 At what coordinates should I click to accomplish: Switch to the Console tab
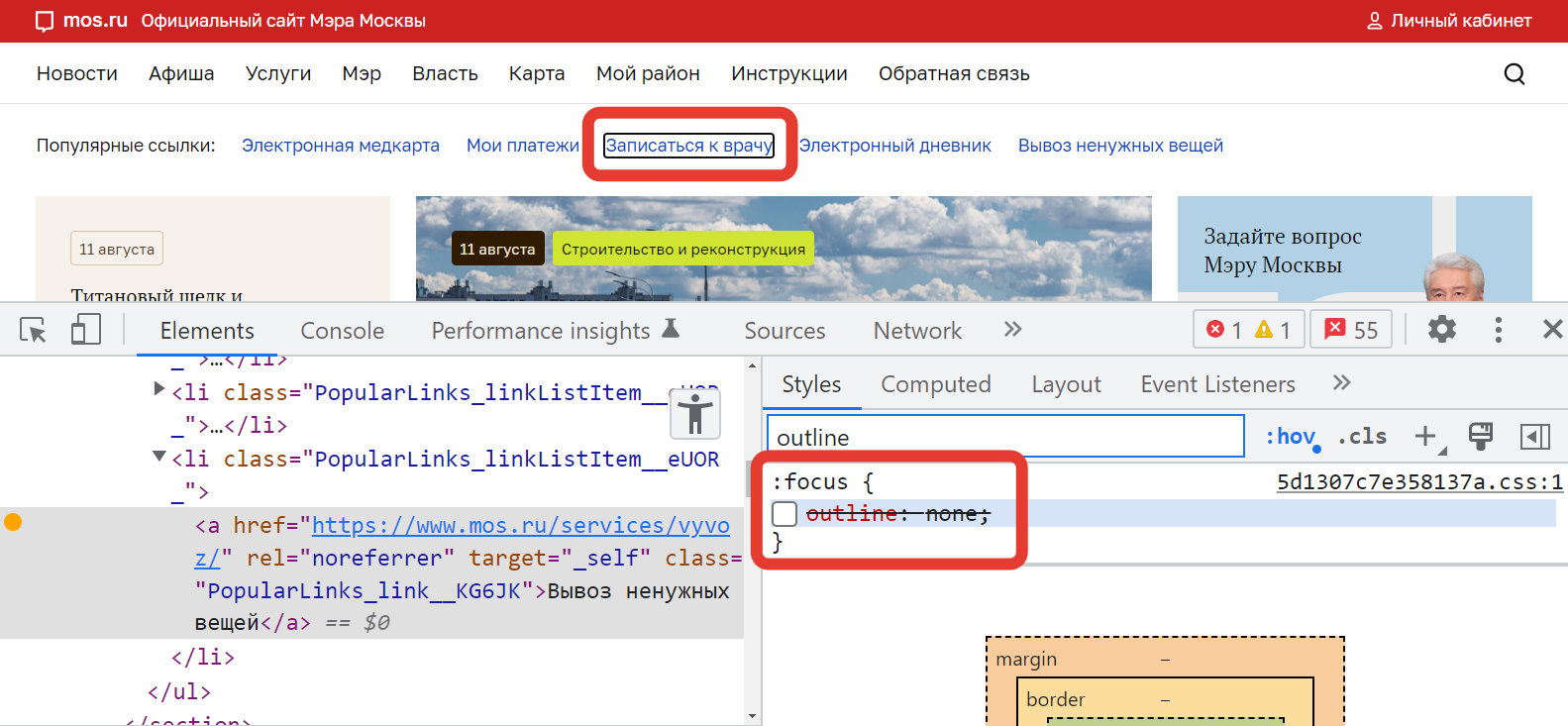[342, 331]
